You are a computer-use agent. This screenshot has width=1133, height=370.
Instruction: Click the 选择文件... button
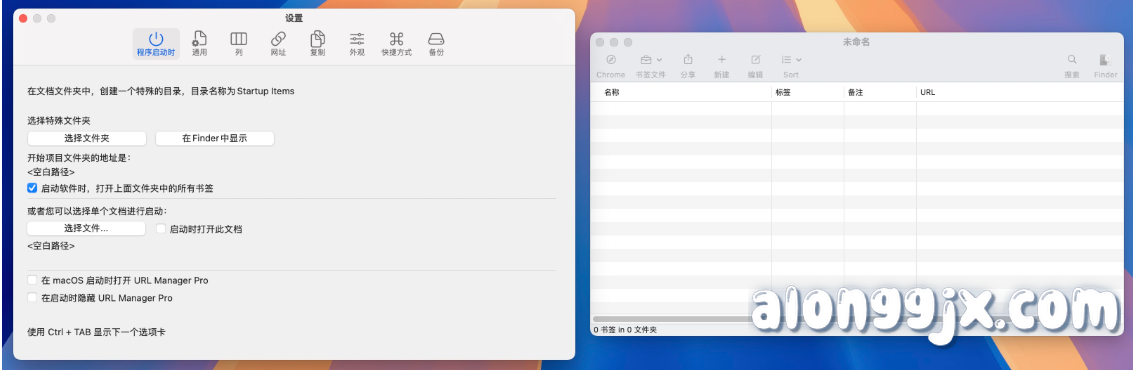[x=87, y=228]
